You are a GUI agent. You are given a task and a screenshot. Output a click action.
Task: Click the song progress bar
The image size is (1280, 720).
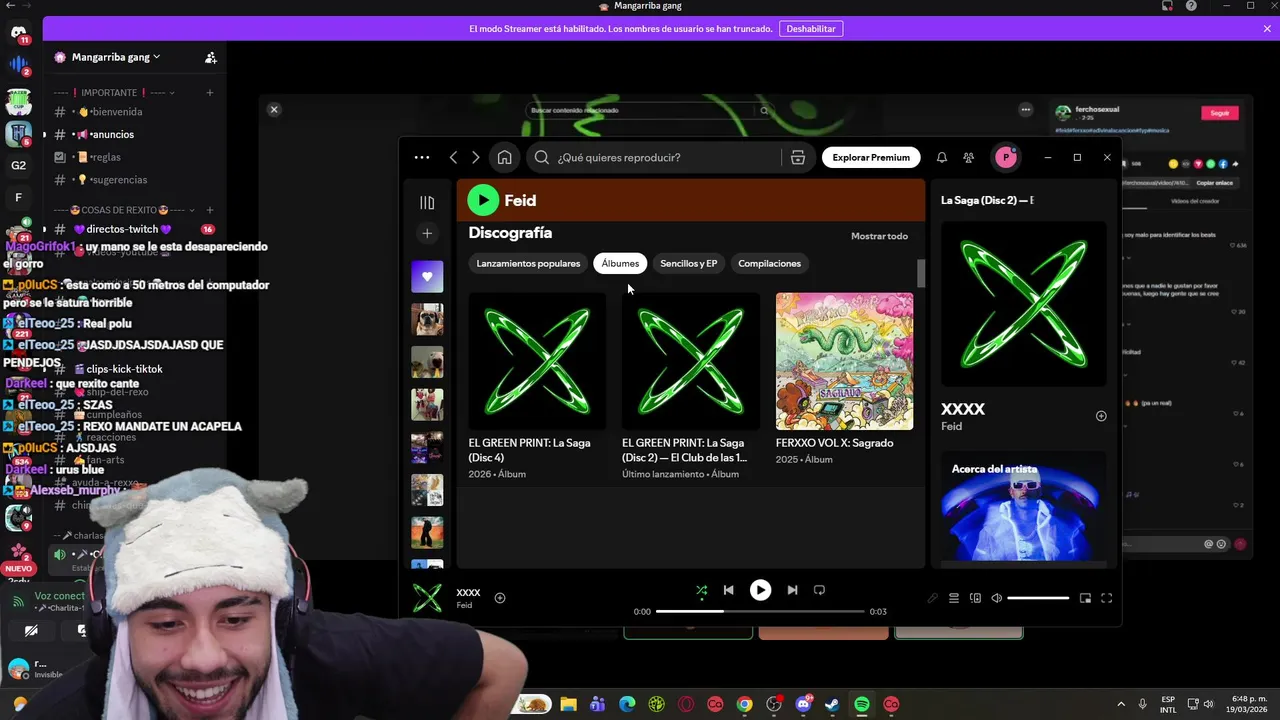point(760,611)
